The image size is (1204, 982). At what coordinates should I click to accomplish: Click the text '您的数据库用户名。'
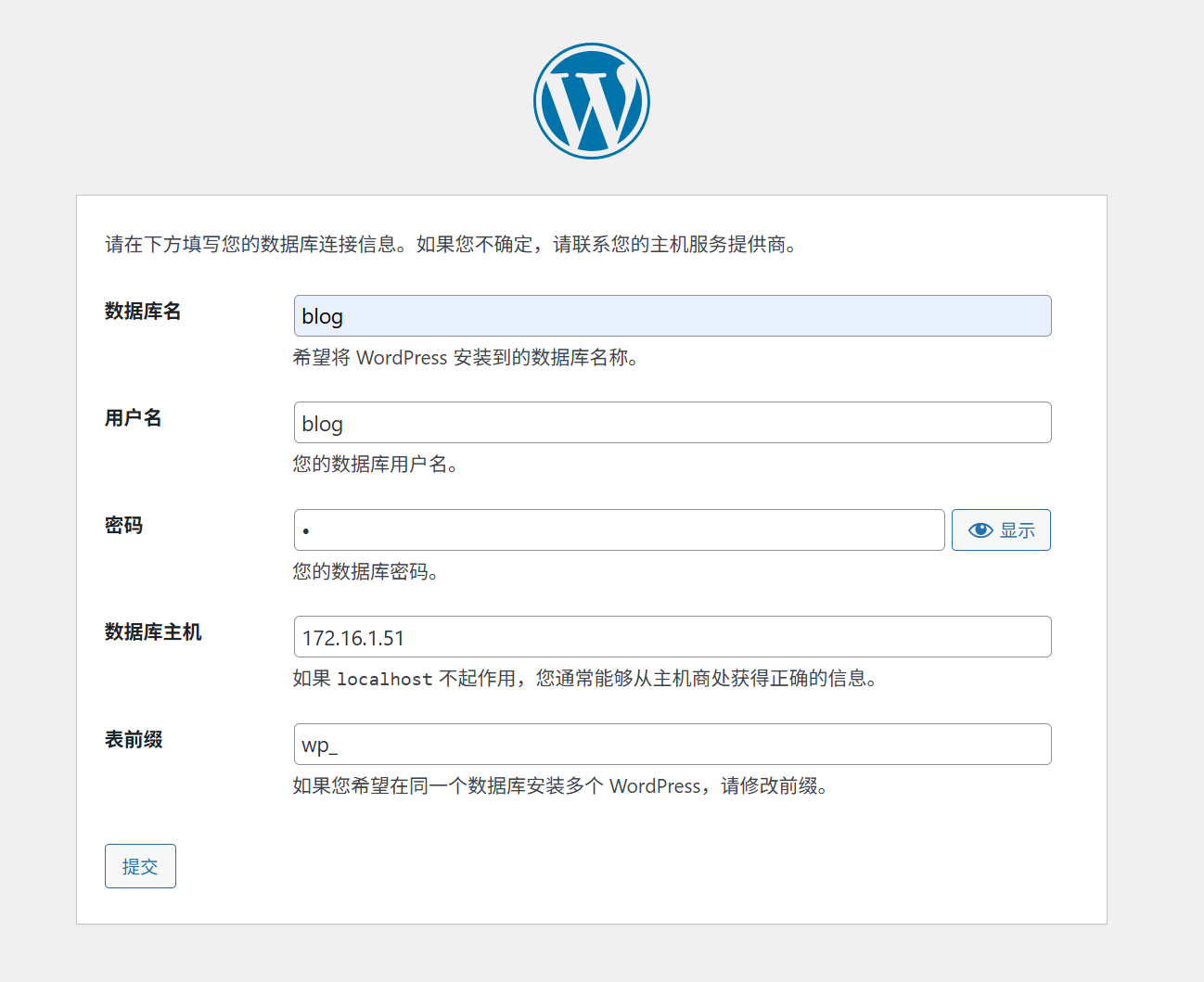pos(376,465)
